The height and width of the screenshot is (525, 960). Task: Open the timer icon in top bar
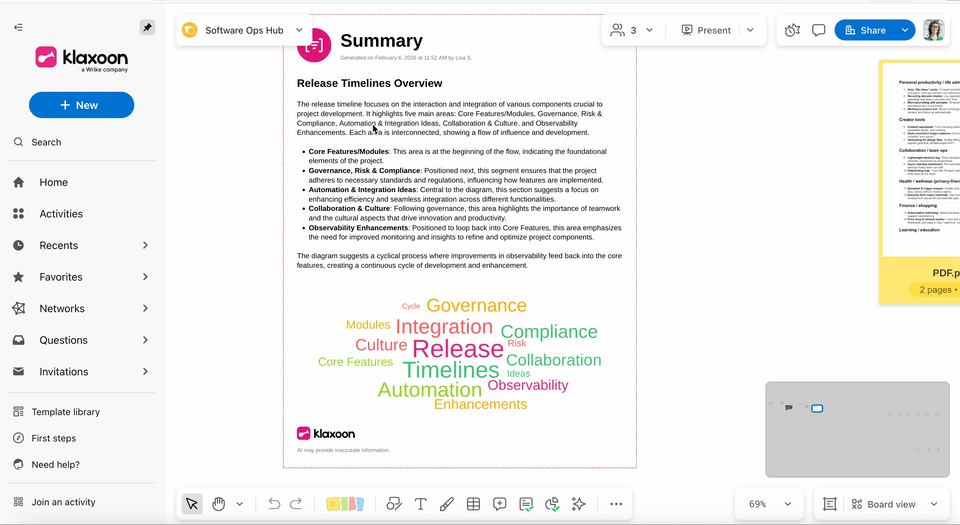pos(792,30)
